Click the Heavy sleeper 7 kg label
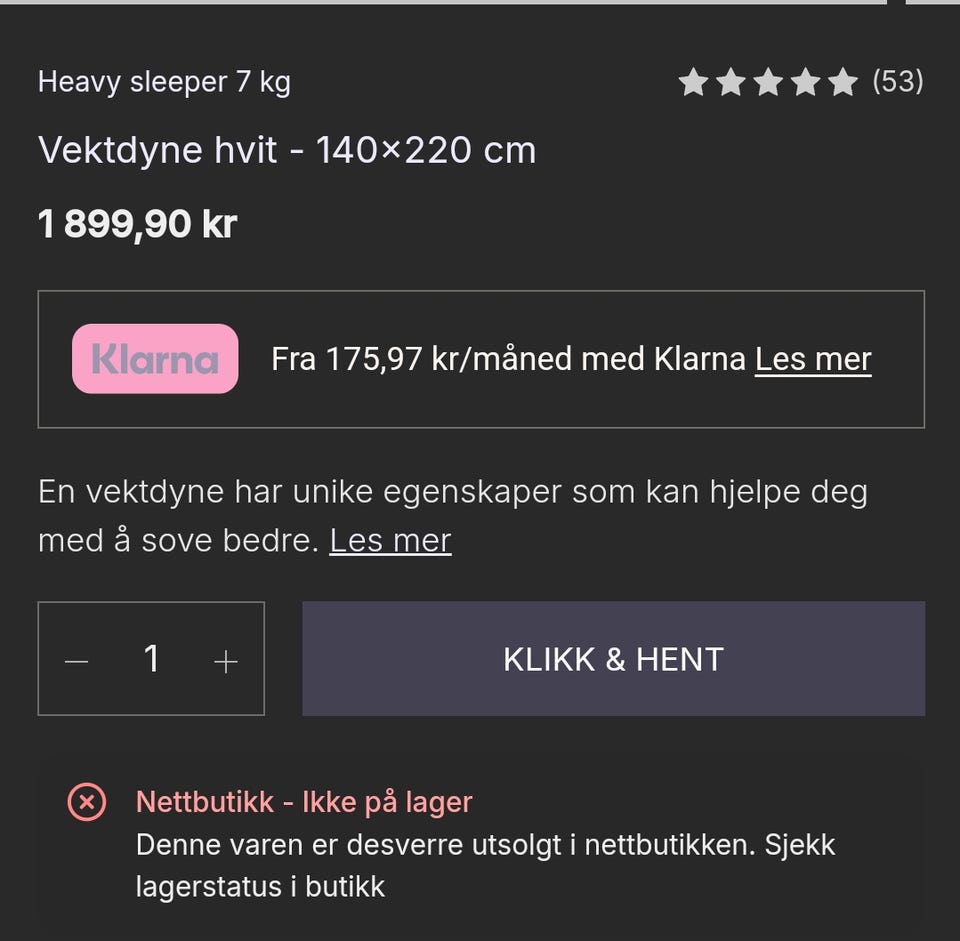Viewport: 960px width, 941px height. point(164,82)
